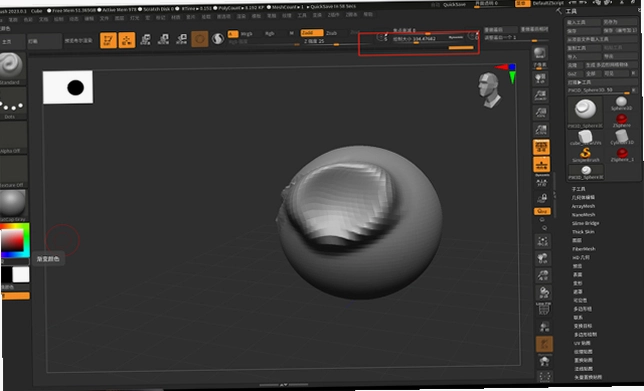The image size is (644, 391).
Task: Toggle the Zadd button
Action: (x=312, y=33)
